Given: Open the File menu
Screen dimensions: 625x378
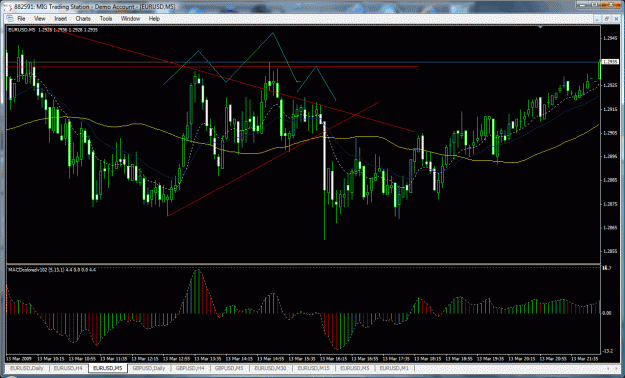Looking at the screenshot, I should click(x=21, y=19).
